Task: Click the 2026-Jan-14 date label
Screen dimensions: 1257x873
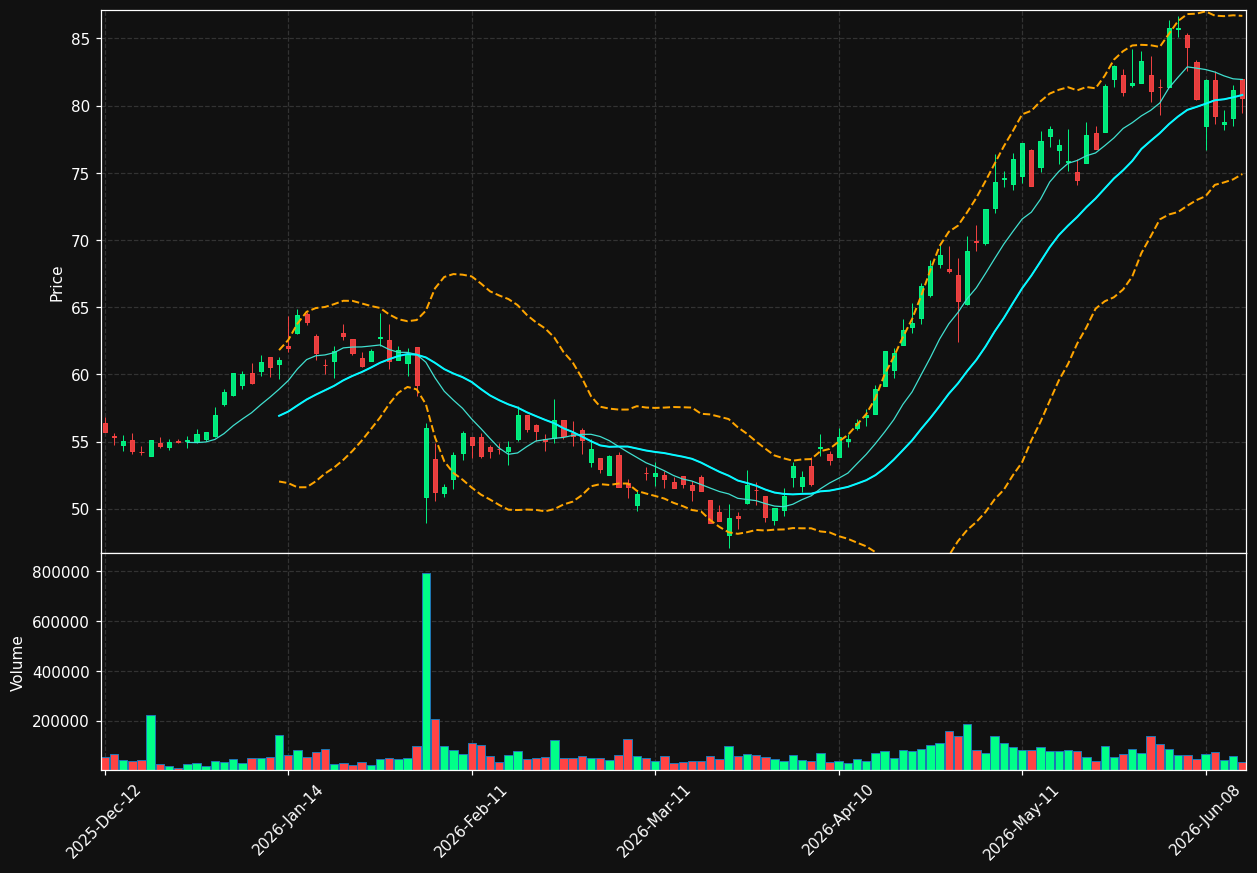Action: [287, 822]
